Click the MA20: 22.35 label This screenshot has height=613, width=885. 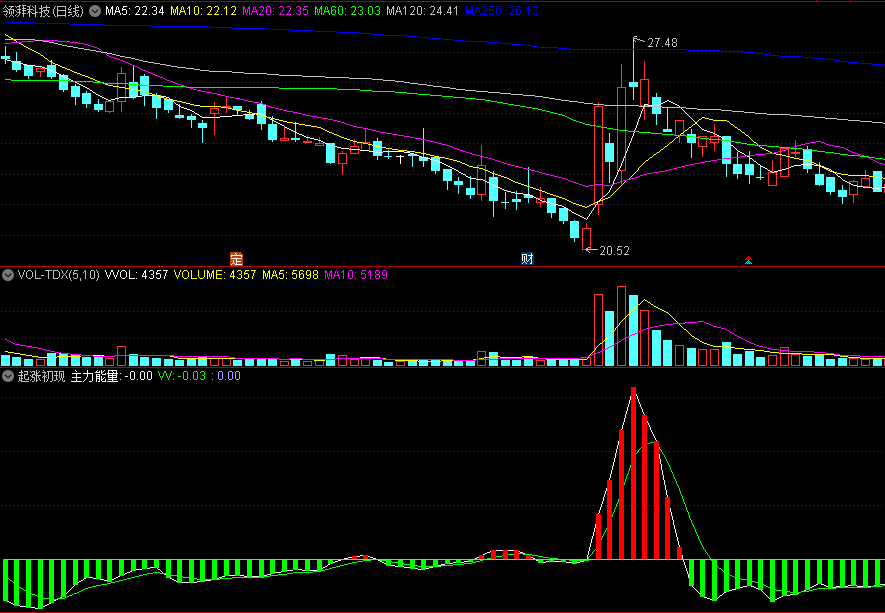pos(275,11)
